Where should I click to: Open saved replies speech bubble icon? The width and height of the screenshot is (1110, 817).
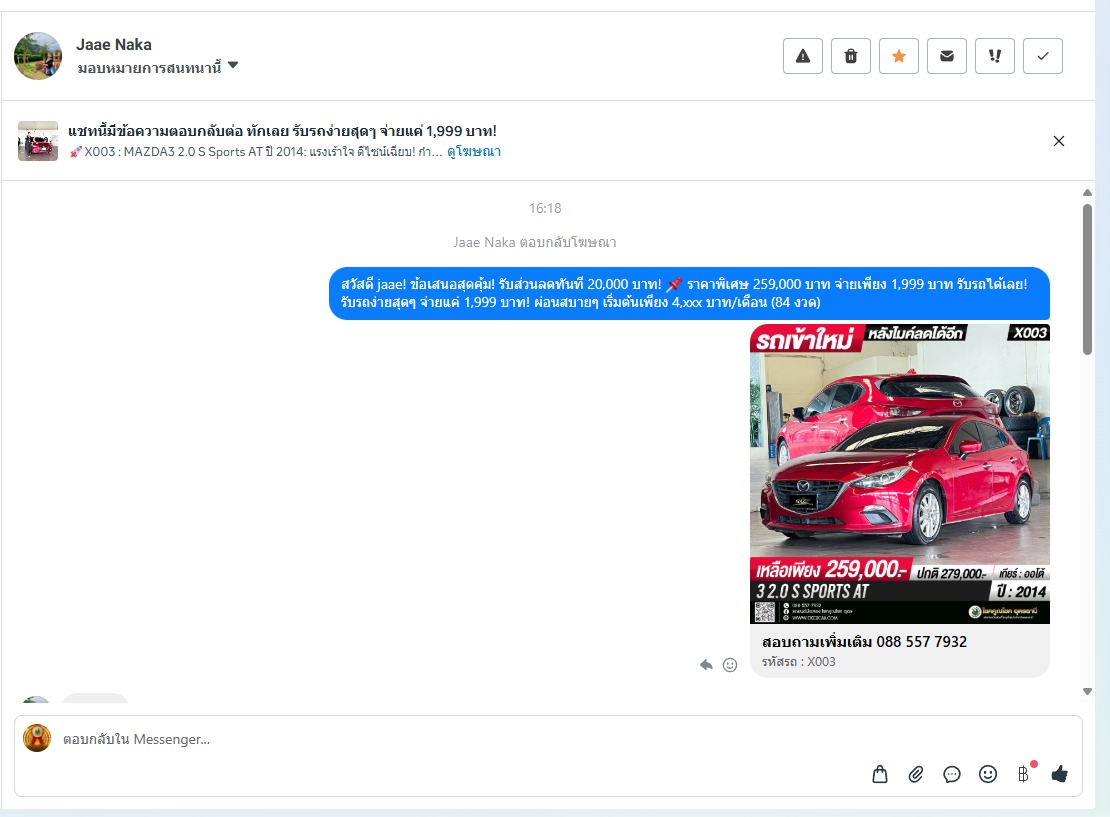952,775
